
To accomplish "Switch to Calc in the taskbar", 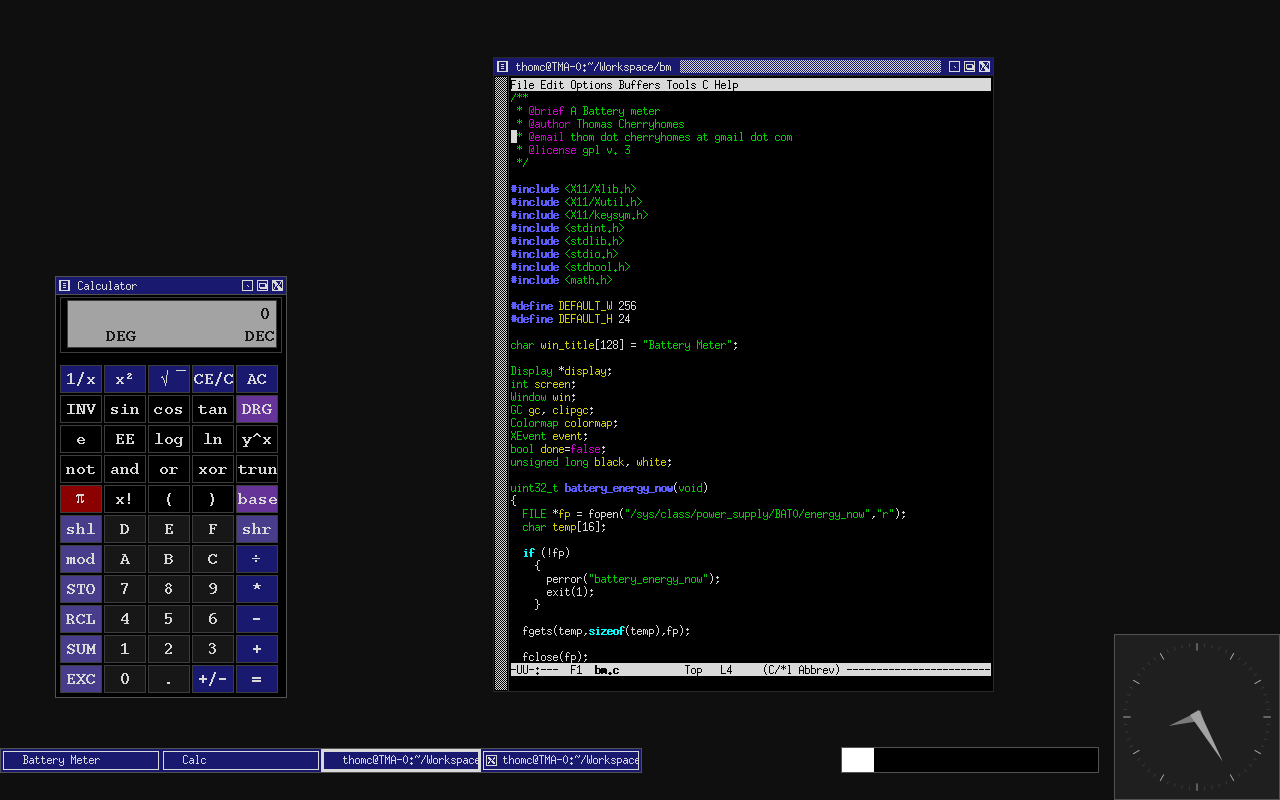I will tap(241, 760).
